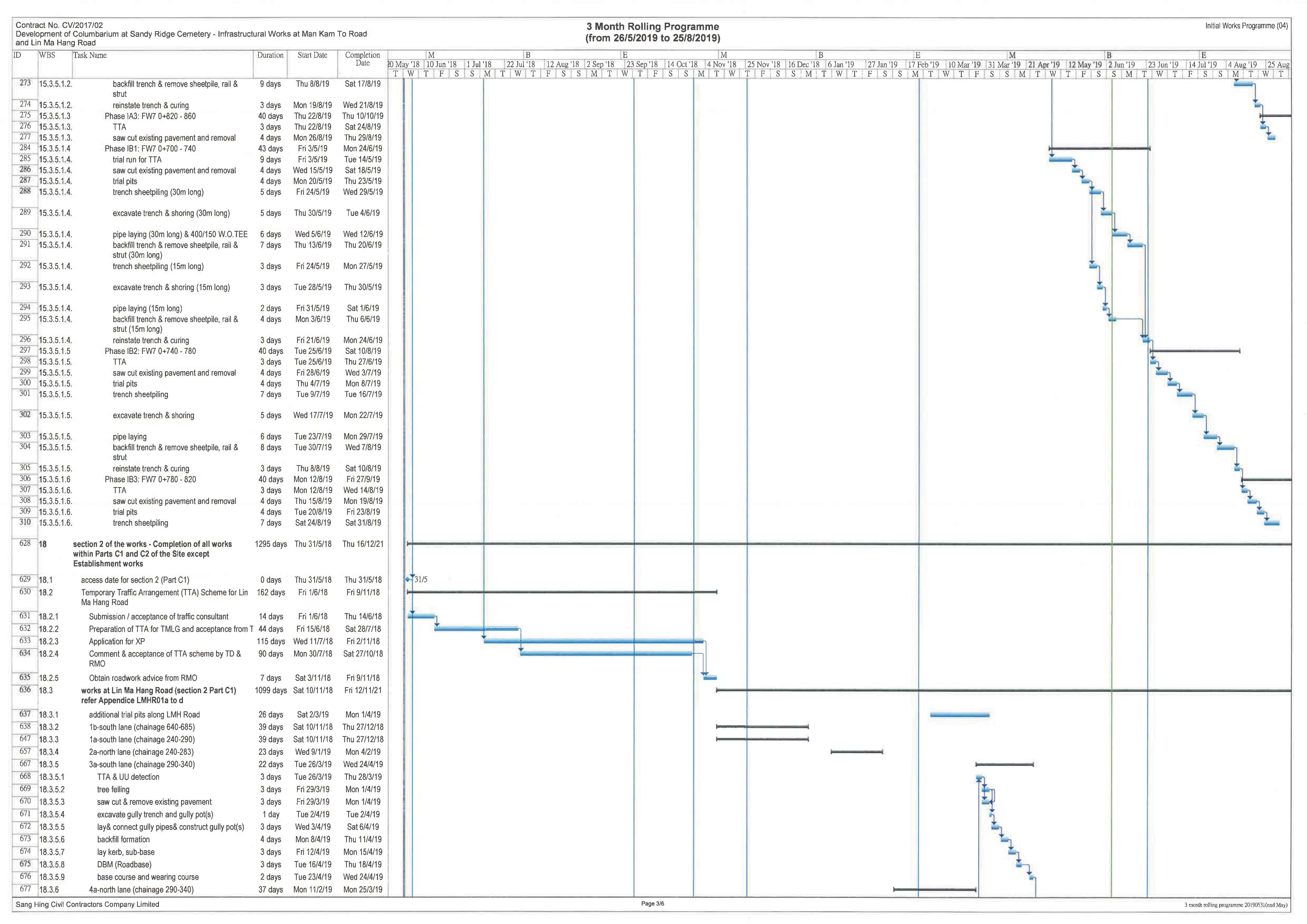The height and width of the screenshot is (924, 1307).
Task: Click the WBS column header
Action: tap(47, 55)
